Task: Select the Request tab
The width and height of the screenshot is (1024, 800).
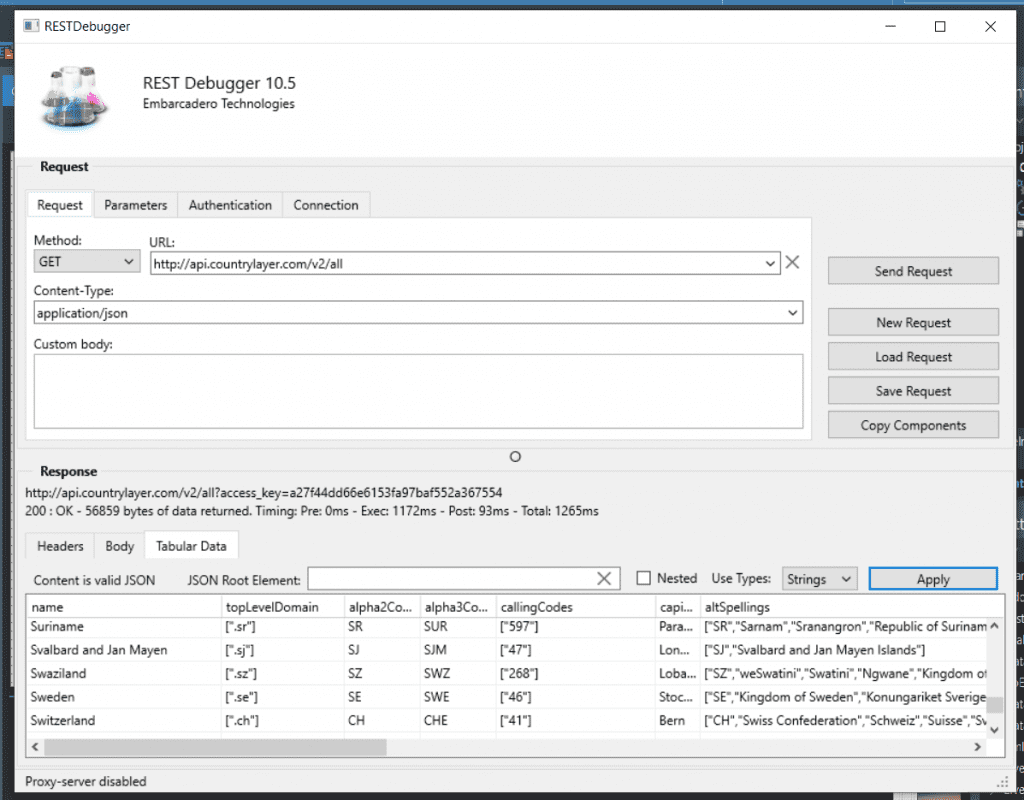Action: [60, 205]
